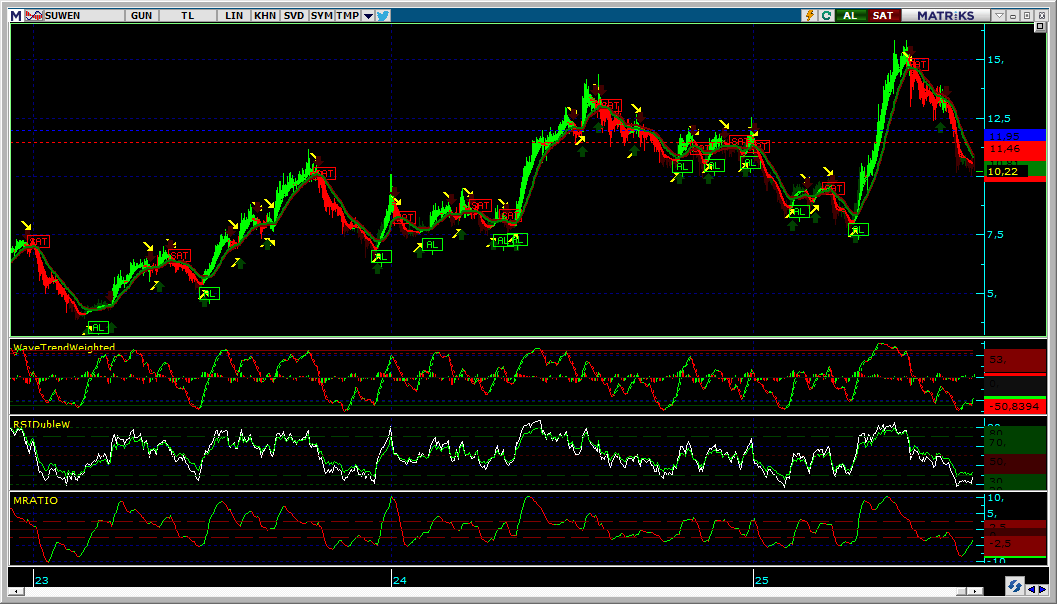Click the 70, level on RSI axis
1057x604 pixels.
998,443
